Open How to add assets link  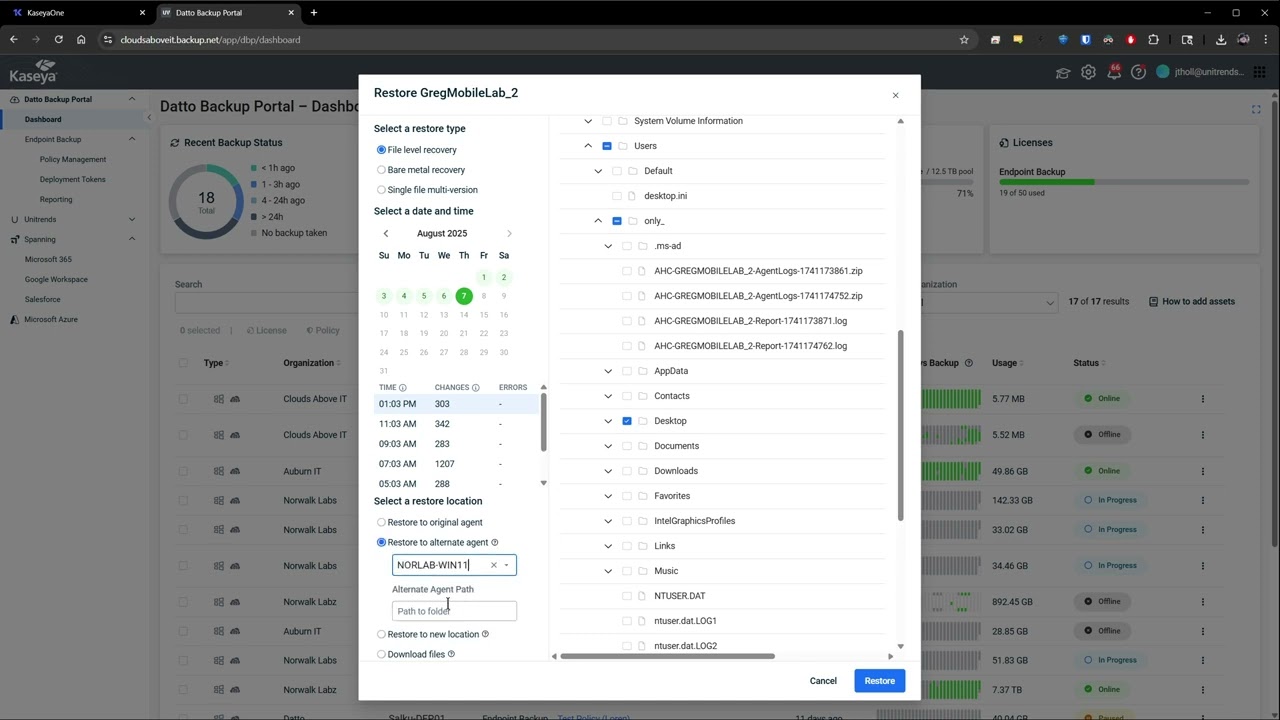(1192, 301)
